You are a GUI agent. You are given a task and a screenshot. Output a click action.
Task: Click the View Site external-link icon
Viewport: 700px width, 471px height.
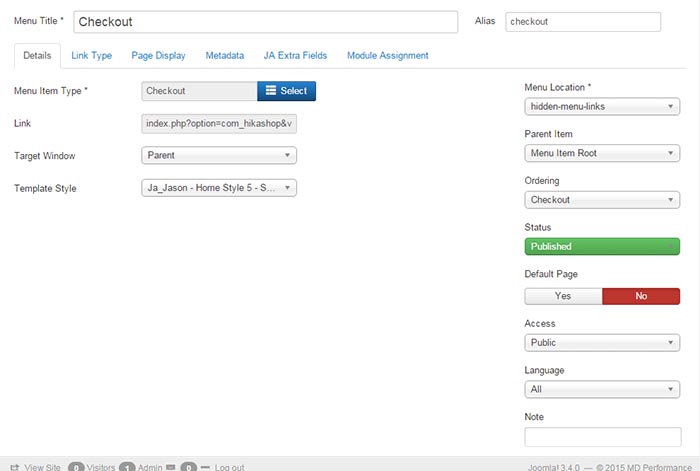coord(15,467)
